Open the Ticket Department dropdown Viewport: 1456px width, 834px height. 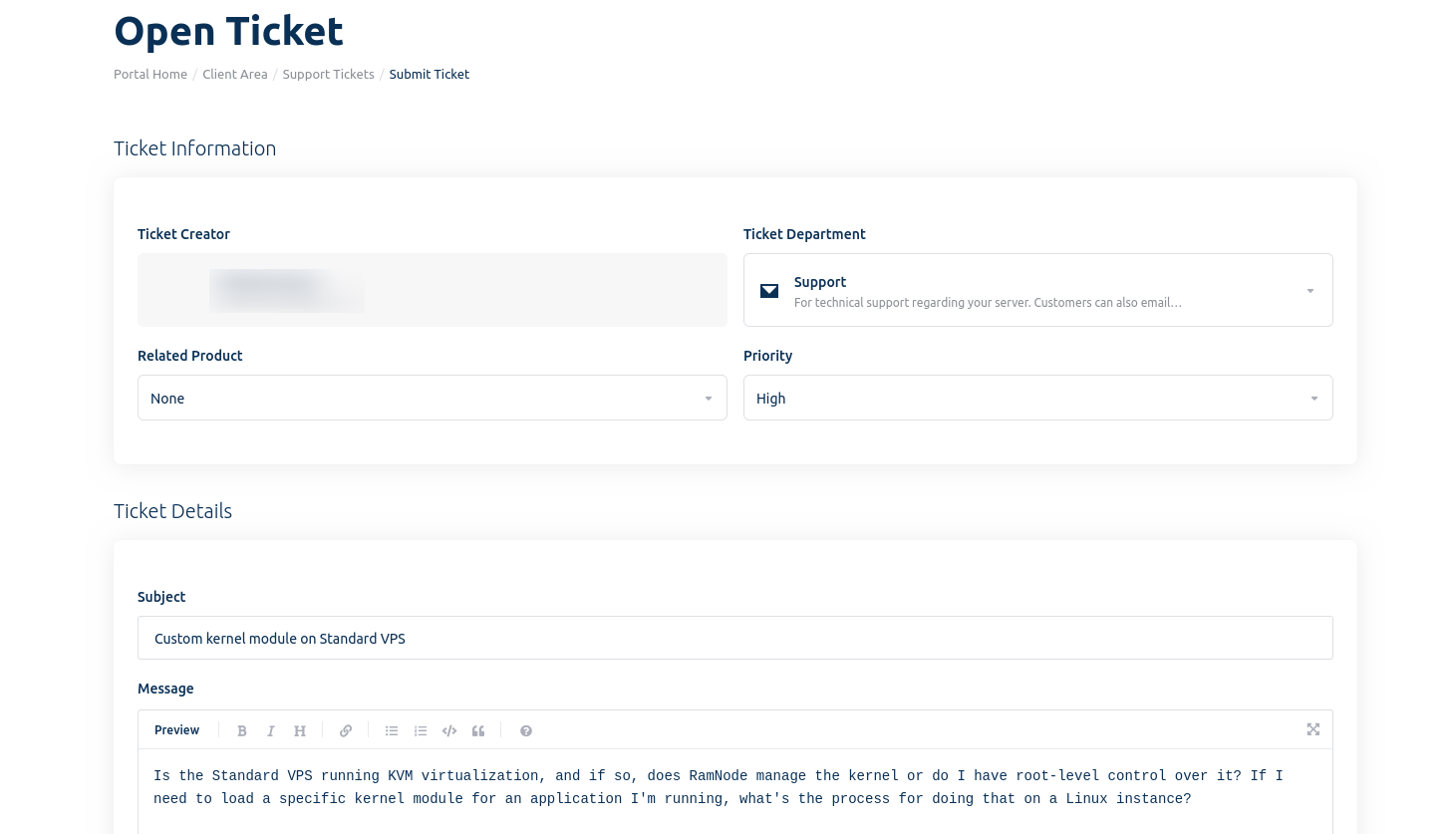click(x=1037, y=290)
